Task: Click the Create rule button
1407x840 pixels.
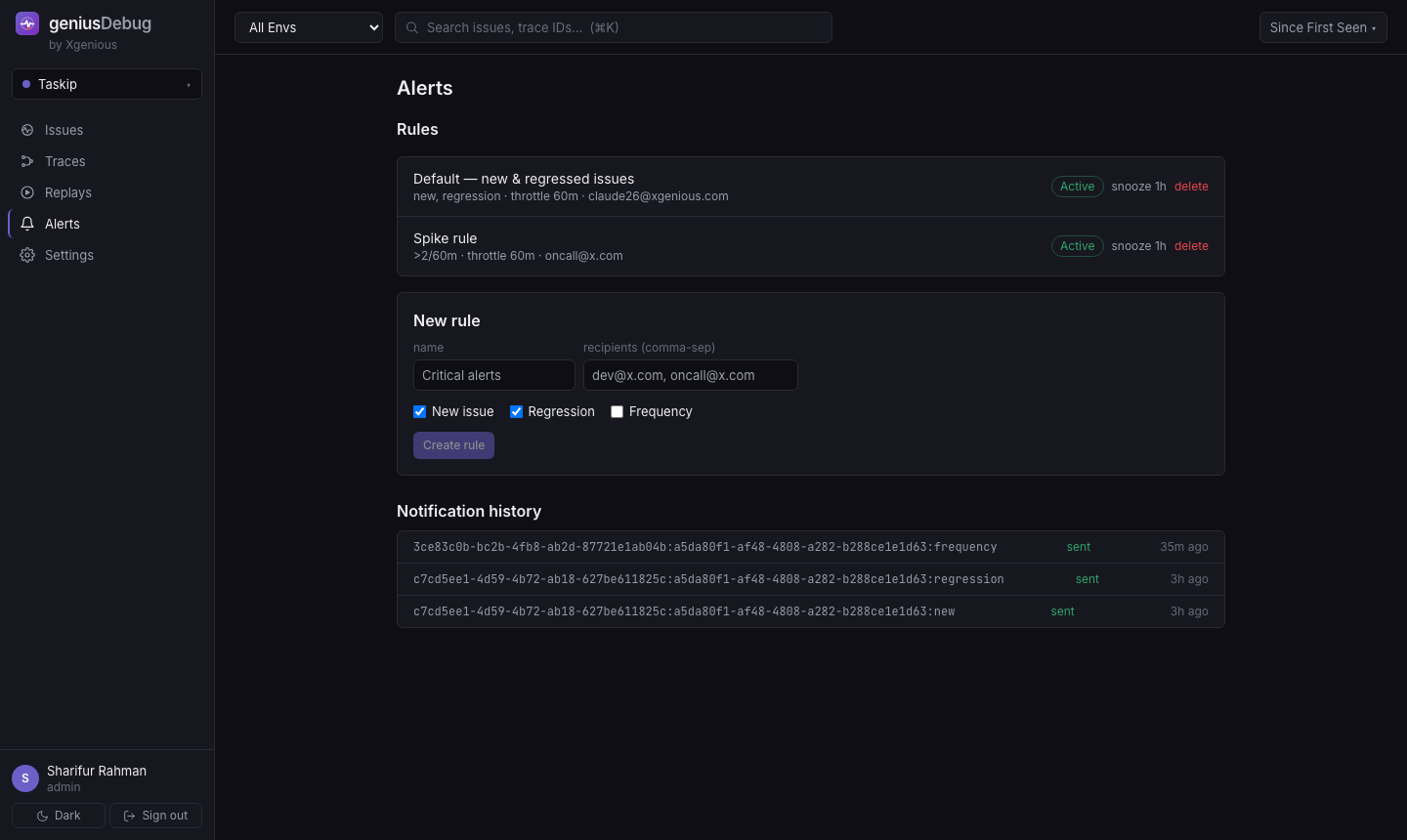Action: [x=453, y=445]
